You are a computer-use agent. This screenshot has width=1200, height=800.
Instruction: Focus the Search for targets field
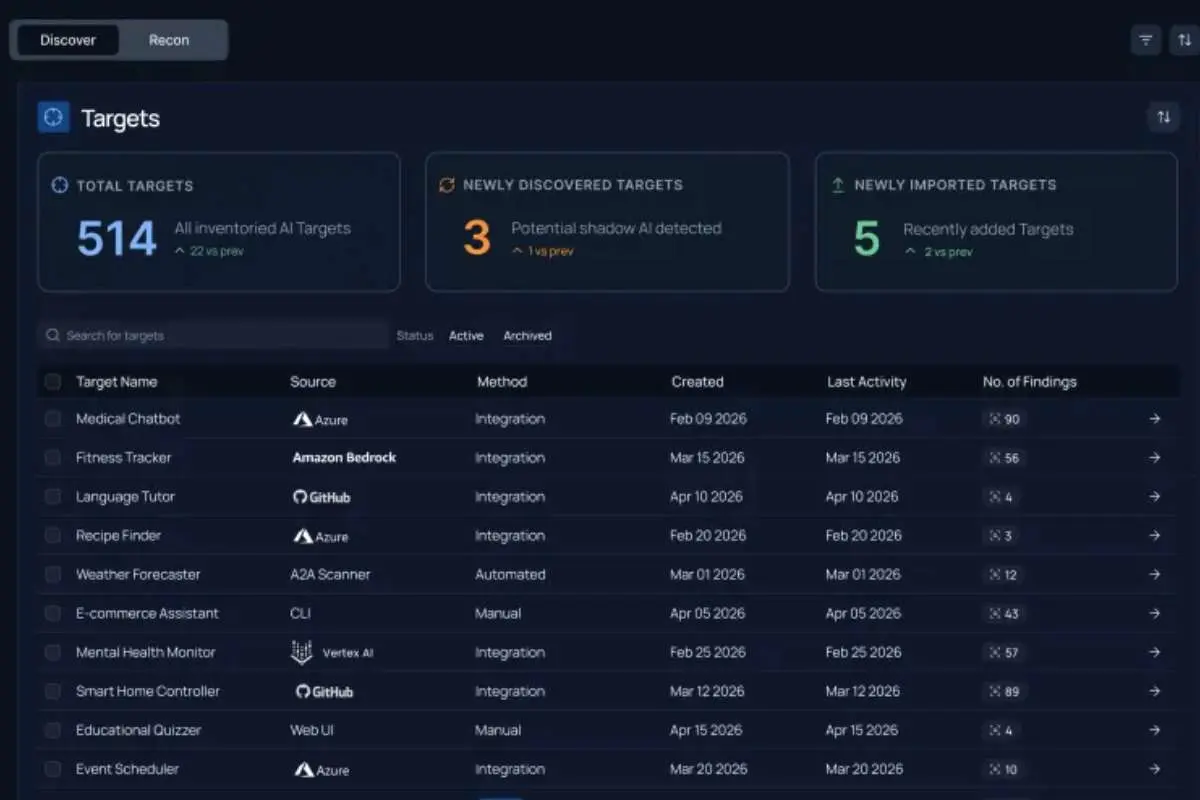(213, 335)
